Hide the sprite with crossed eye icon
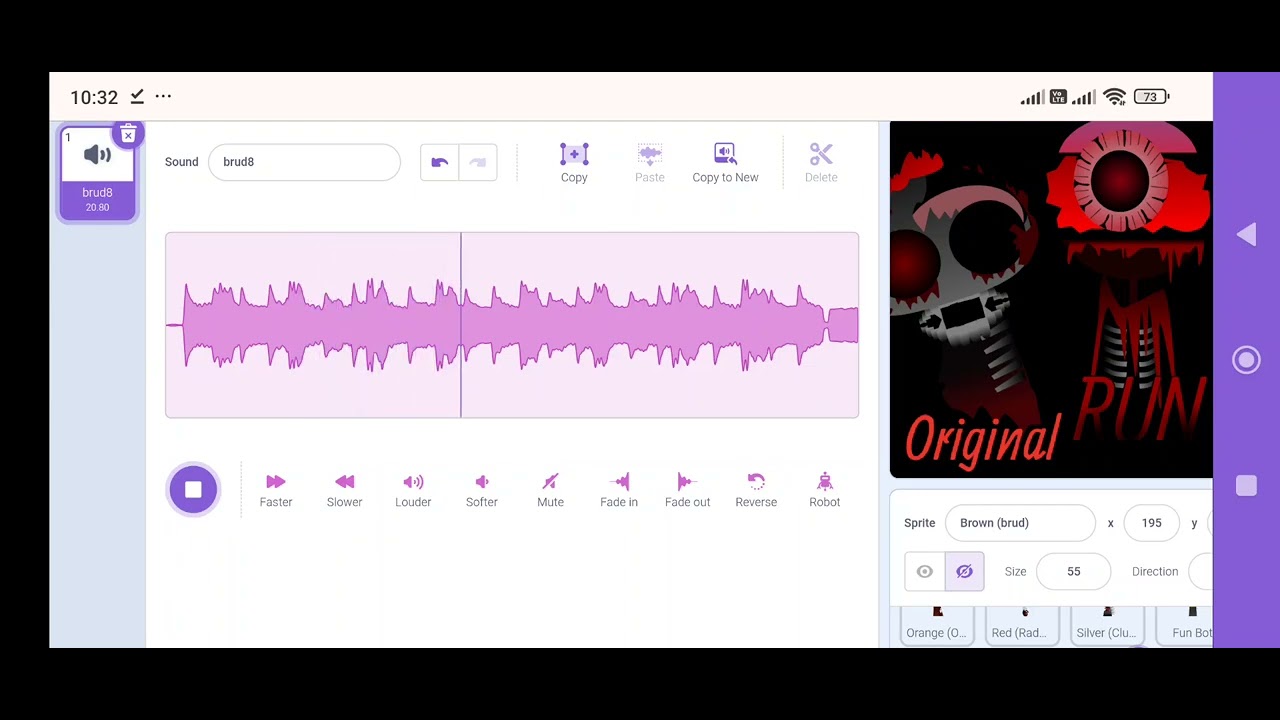 click(964, 572)
